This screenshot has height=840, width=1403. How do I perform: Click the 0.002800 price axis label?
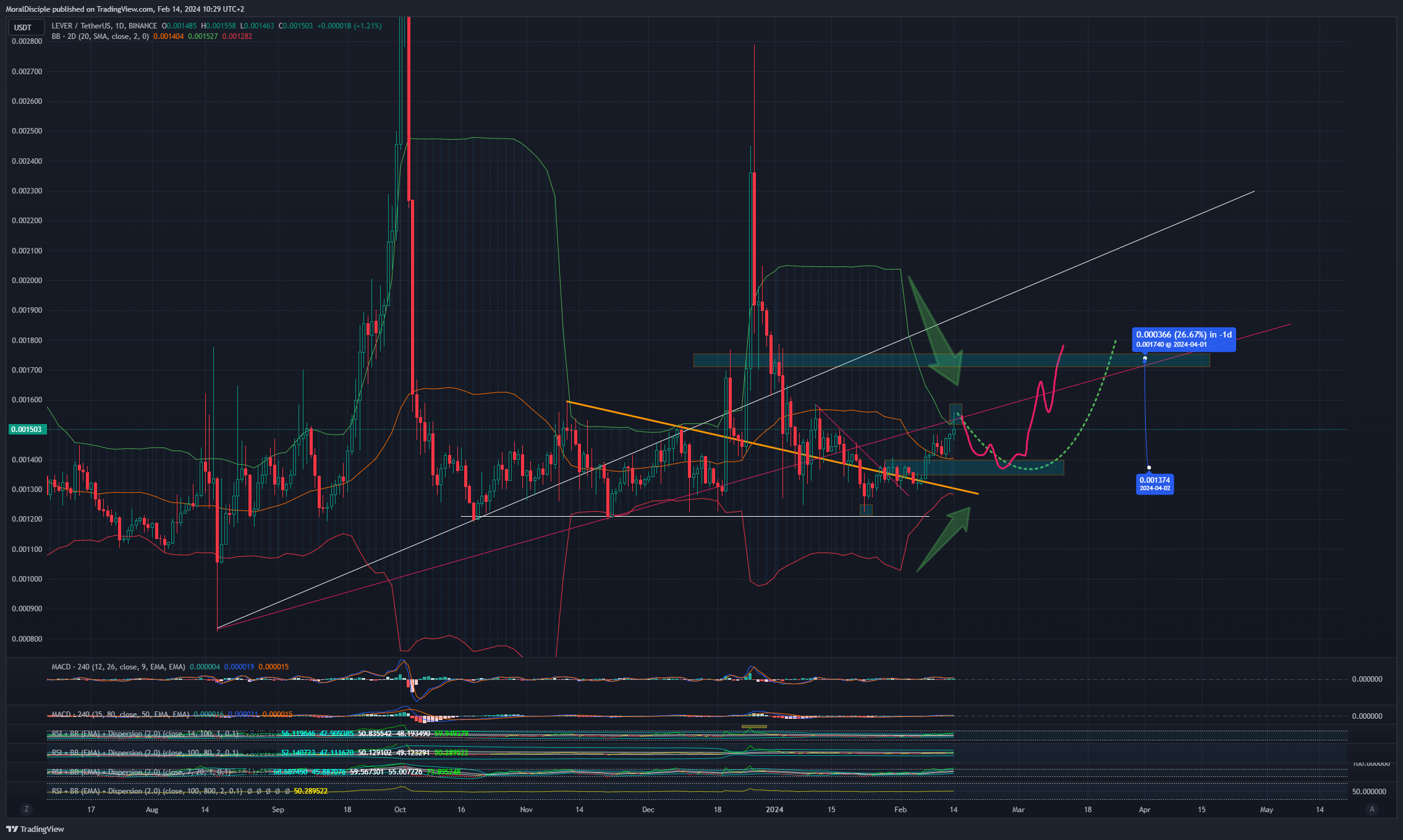(x=27, y=41)
